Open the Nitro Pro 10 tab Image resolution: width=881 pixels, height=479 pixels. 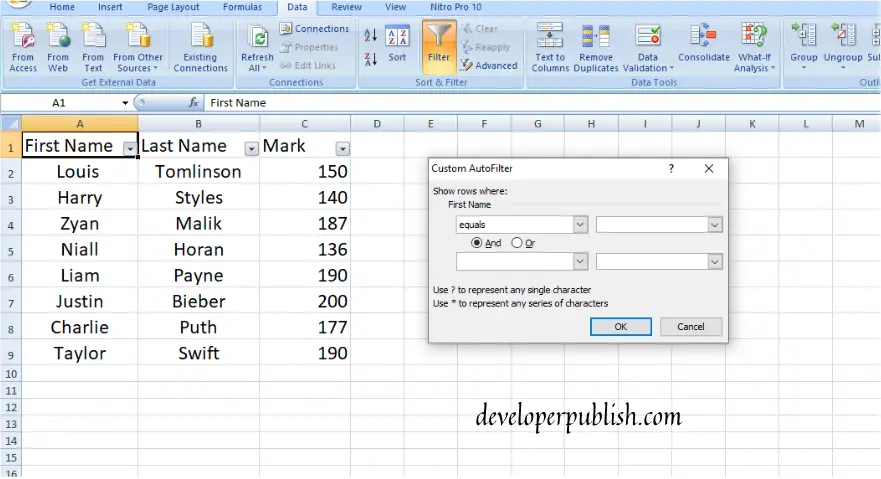(456, 7)
